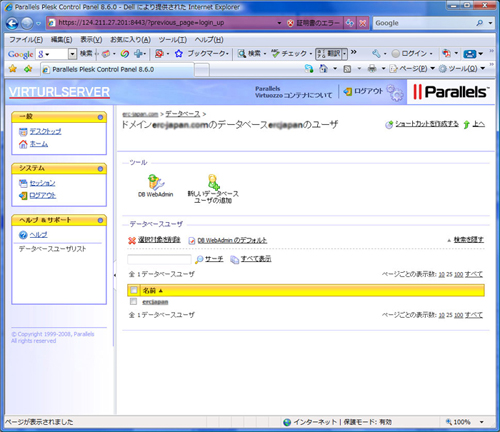This screenshot has height=432, width=500.
Task: Open the print icon in command bar
Action: [x=372, y=69]
